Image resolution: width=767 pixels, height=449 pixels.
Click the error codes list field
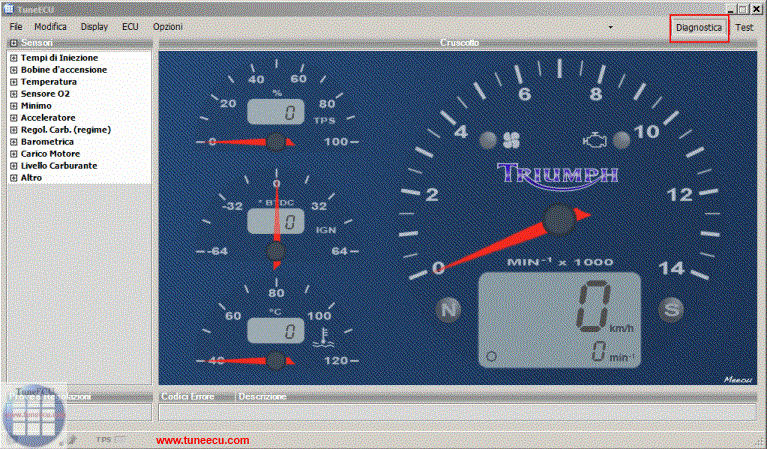(x=457, y=412)
